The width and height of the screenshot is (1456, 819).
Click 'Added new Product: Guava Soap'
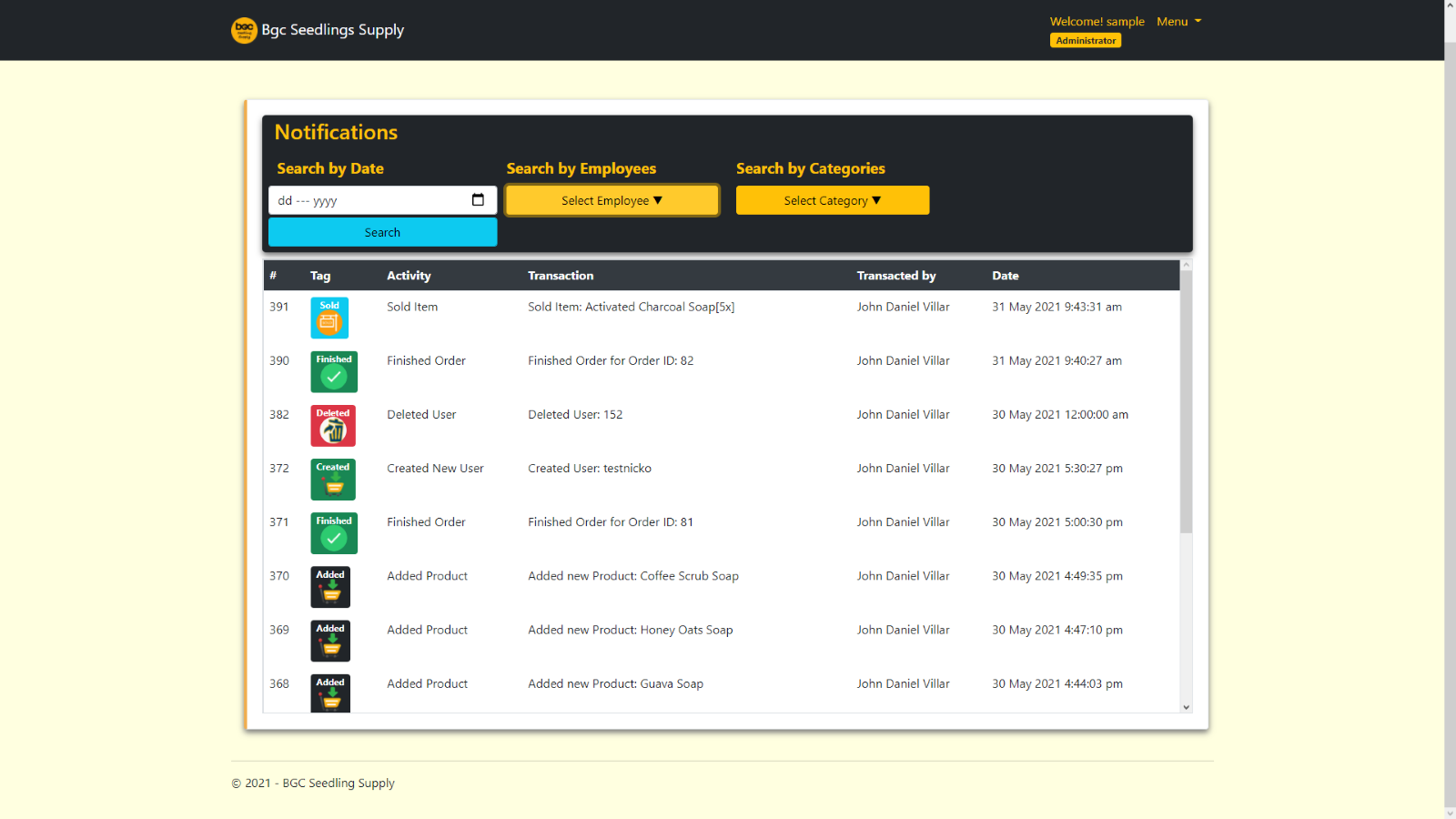(x=615, y=683)
